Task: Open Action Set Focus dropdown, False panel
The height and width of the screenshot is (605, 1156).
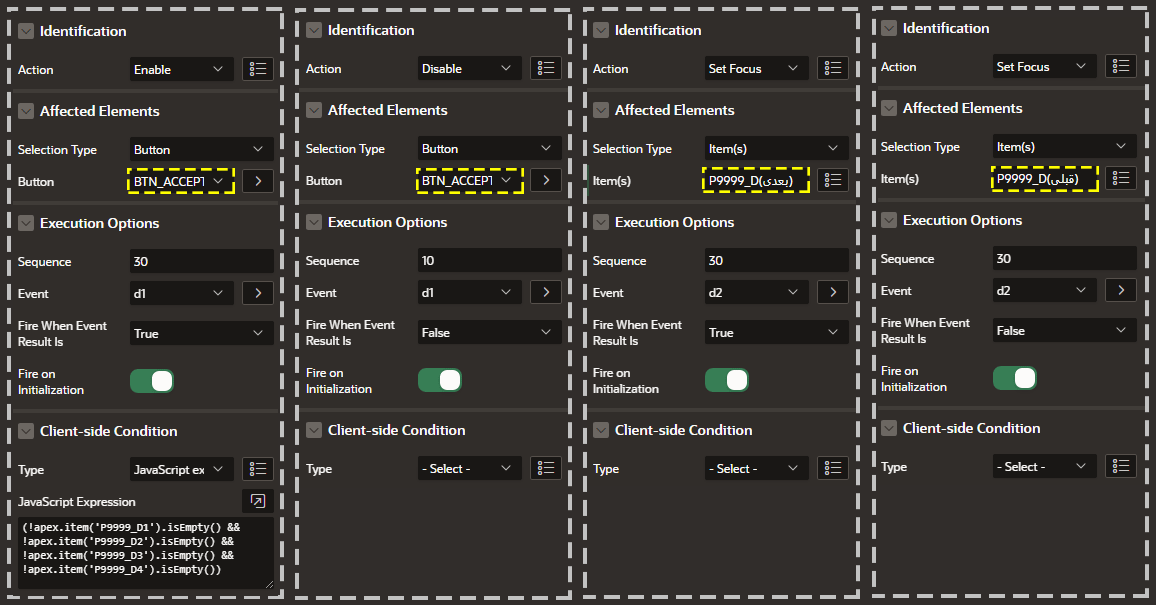Action: tap(1045, 66)
